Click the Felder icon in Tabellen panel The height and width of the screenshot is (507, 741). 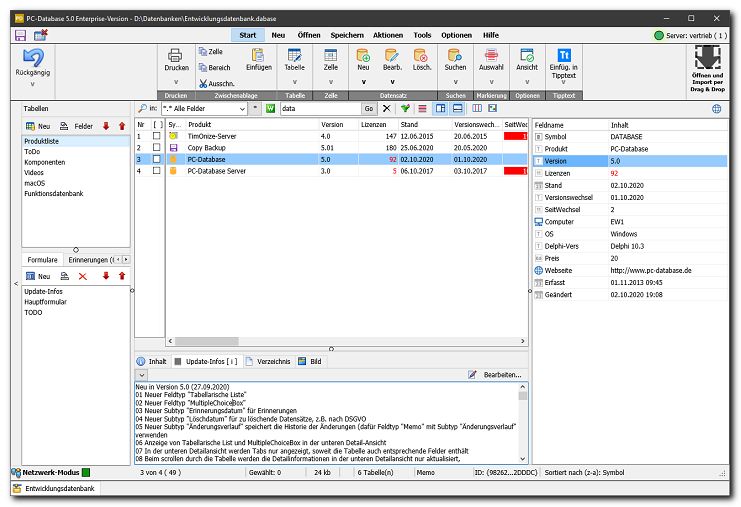[x=64, y=126]
